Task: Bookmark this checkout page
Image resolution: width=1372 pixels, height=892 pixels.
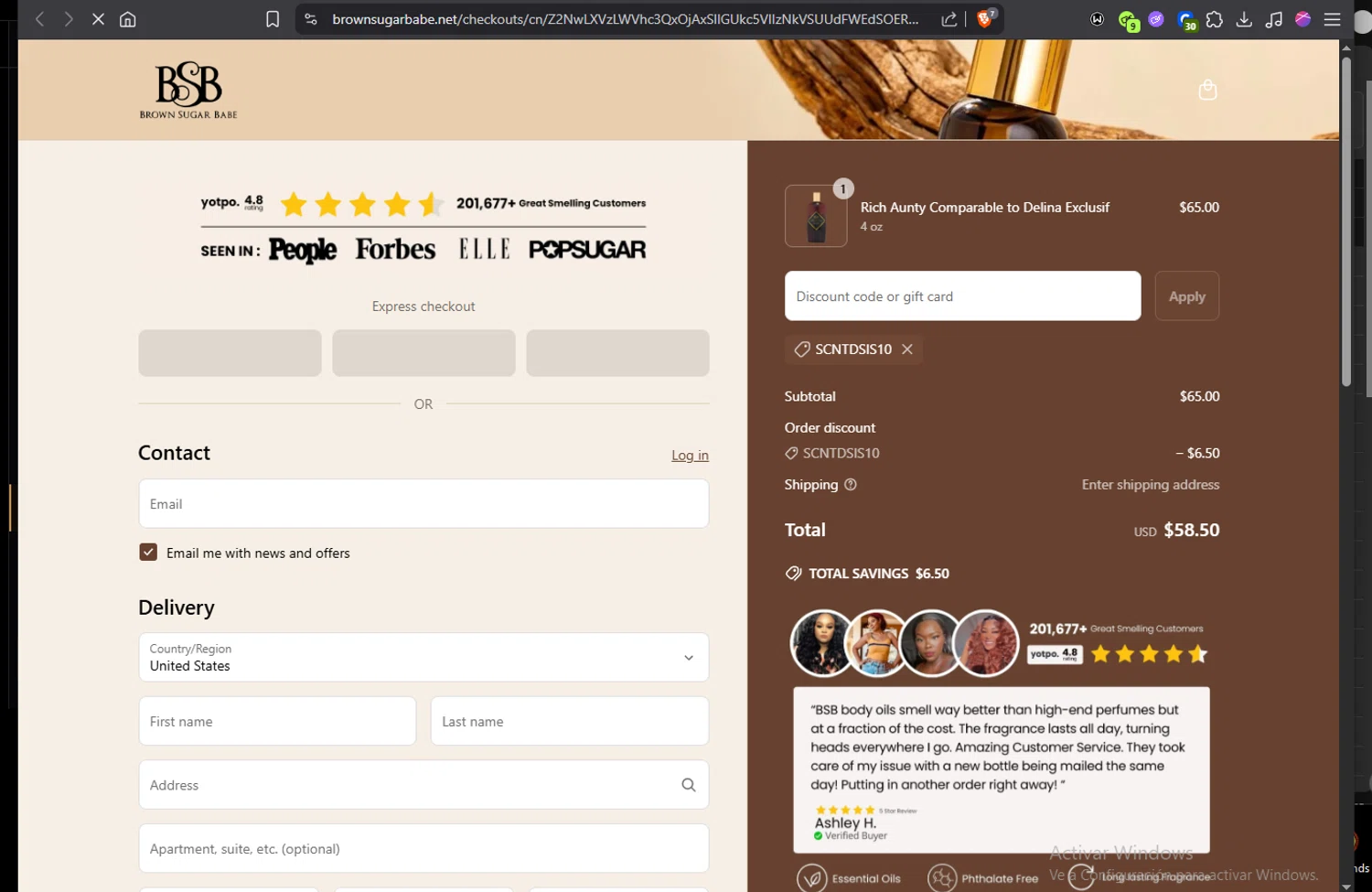Action: (x=273, y=19)
